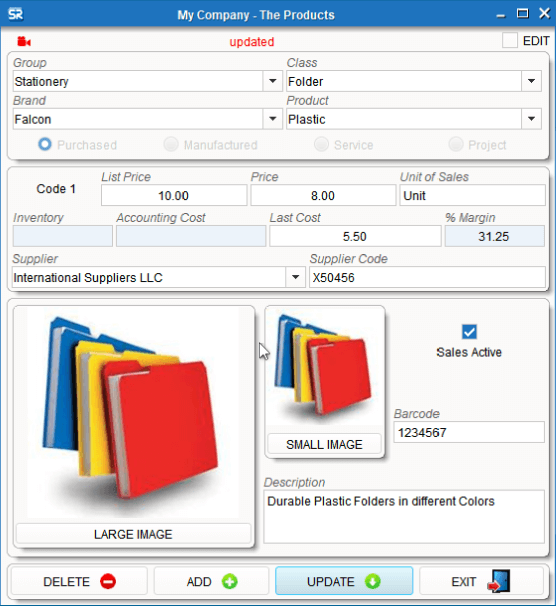Select the Manufactured radio button
The image size is (556, 606).
coord(171,144)
